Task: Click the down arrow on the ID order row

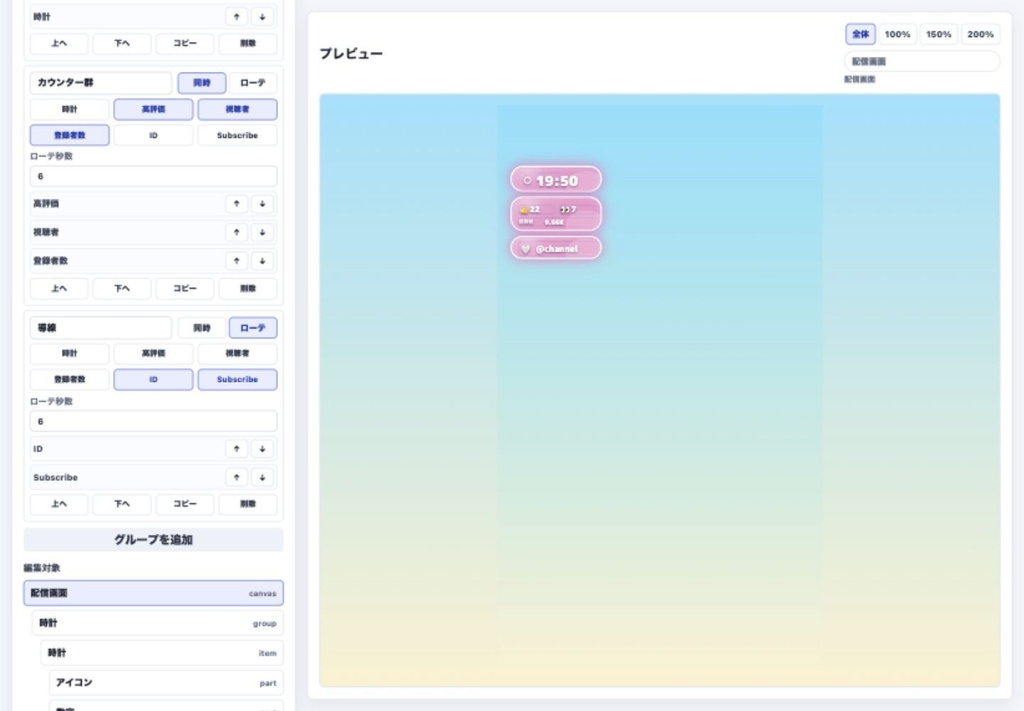Action: (x=263, y=449)
